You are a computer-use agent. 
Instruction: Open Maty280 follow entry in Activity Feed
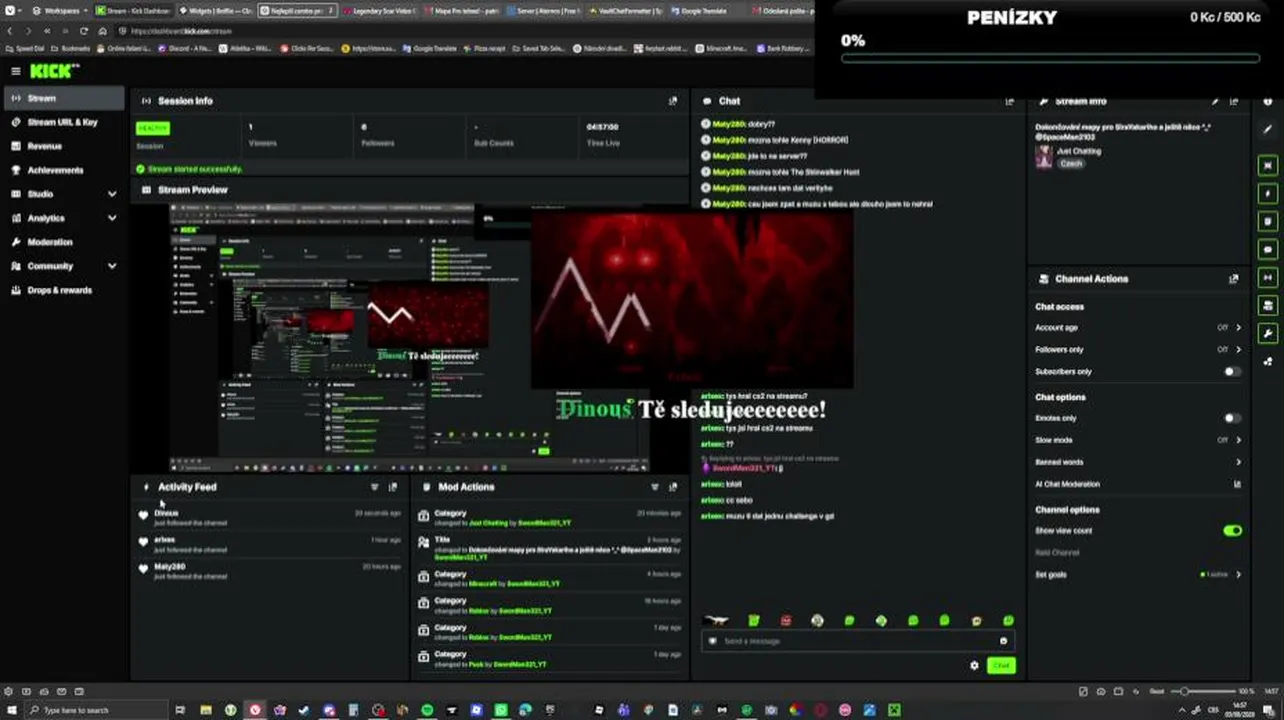click(x=270, y=571)
